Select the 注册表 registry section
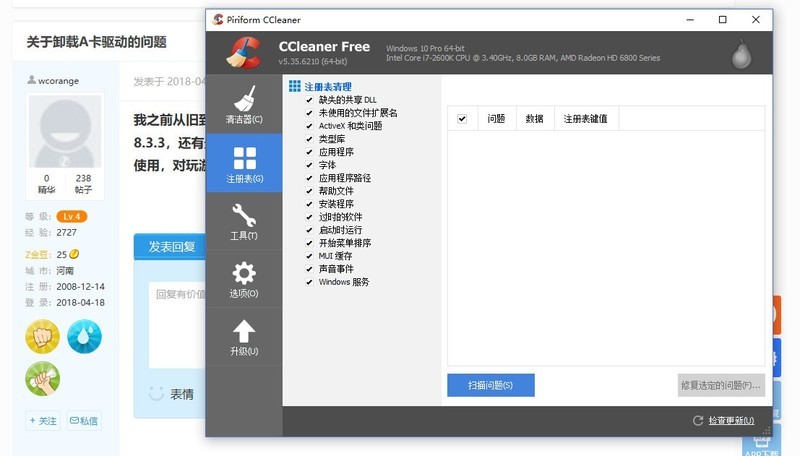This screenshot has height=456, width=800. 244,163
